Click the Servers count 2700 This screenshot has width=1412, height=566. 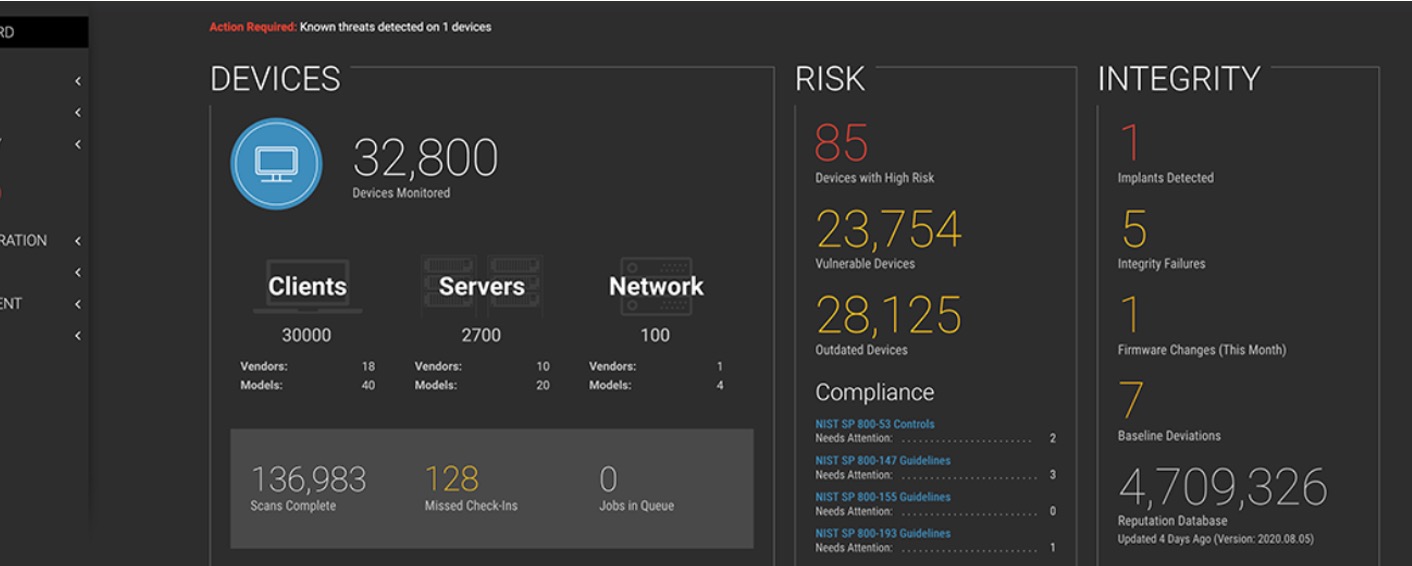point(481,335)
